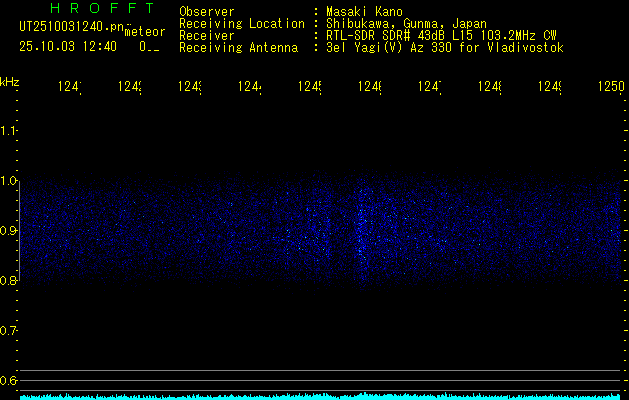Click the 0.9 kHz frequency label
Viewport: 629px width, 400px height.
pos(8,231)
